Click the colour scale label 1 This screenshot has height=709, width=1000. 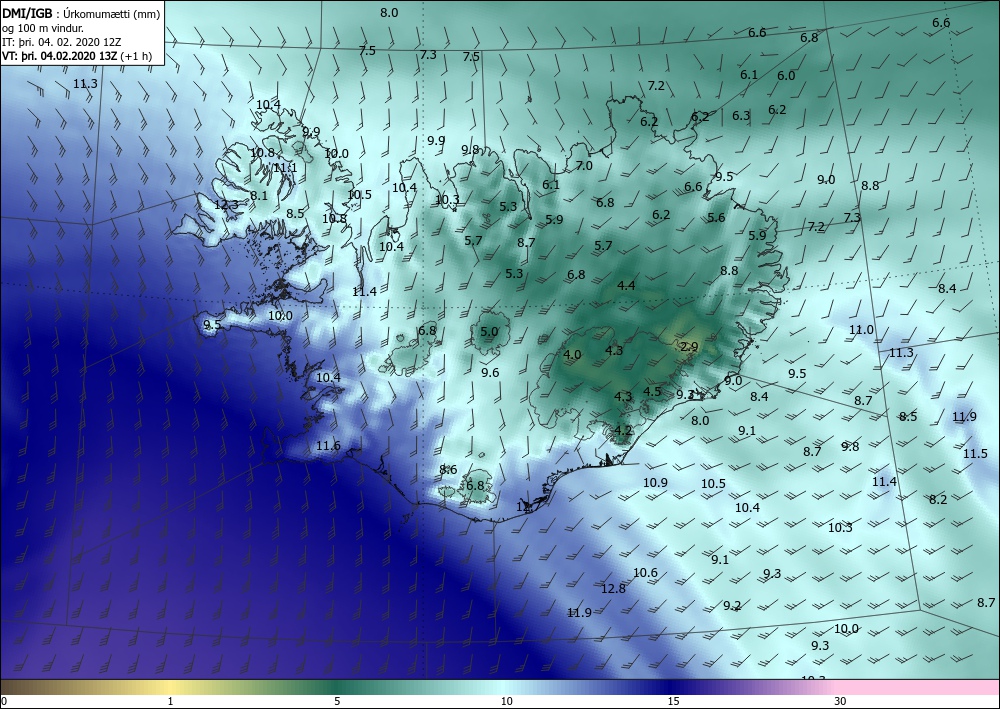click(170, 701)
